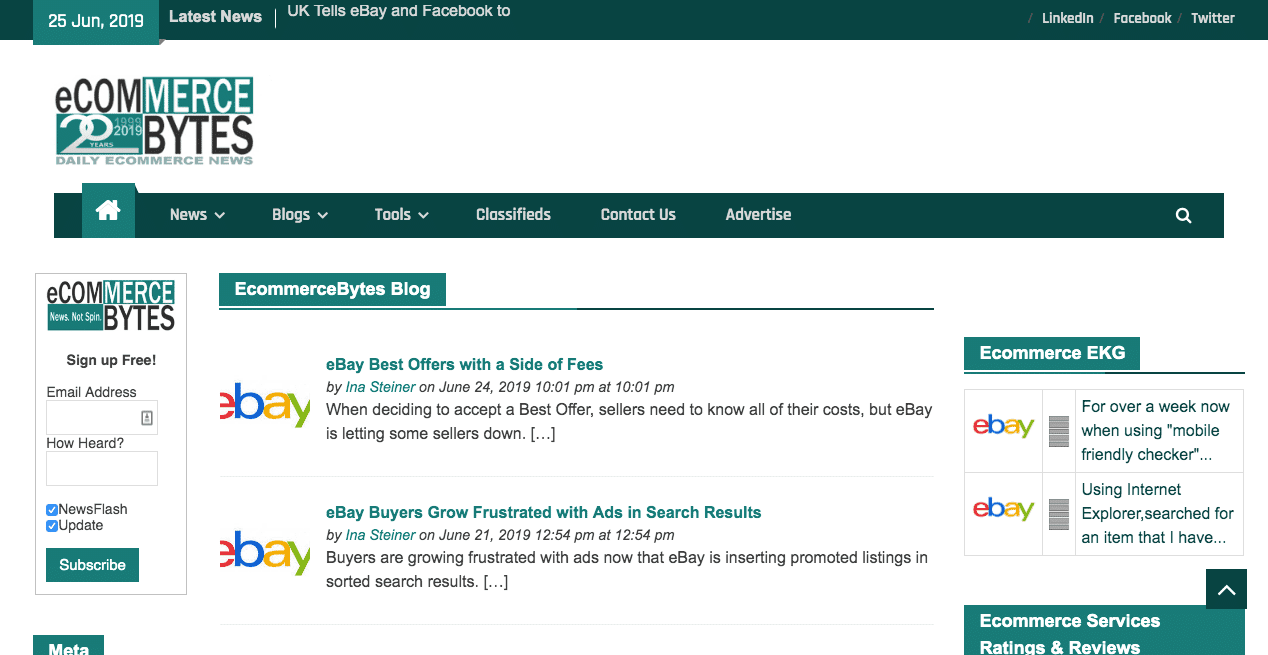Click Ina Steiner author link on June 24 post
This screenshot has width=1268, height=655.
pyautogui.click(x=380, y=387)
